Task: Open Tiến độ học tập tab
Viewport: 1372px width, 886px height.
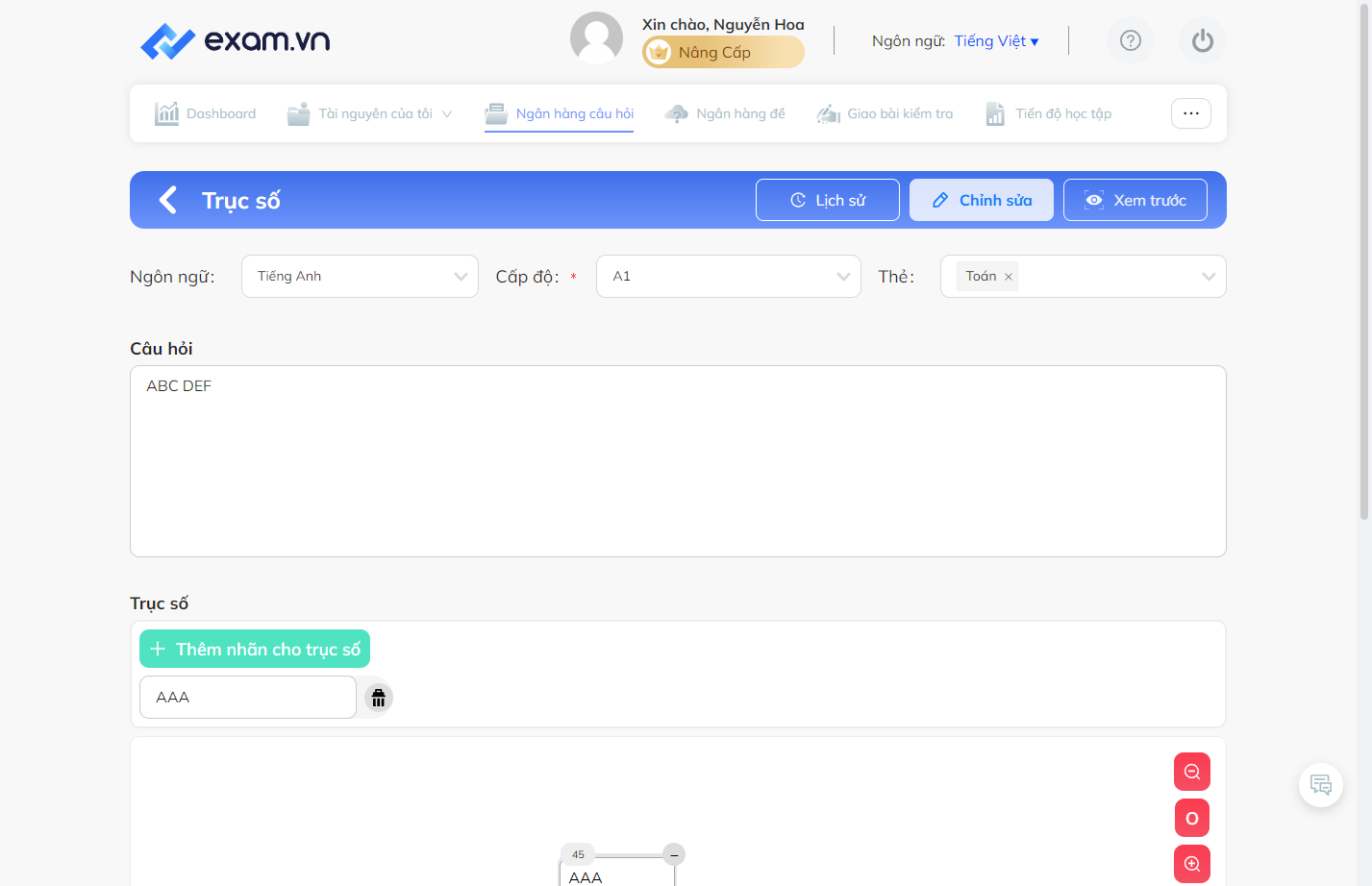Action: [1048, 113]
